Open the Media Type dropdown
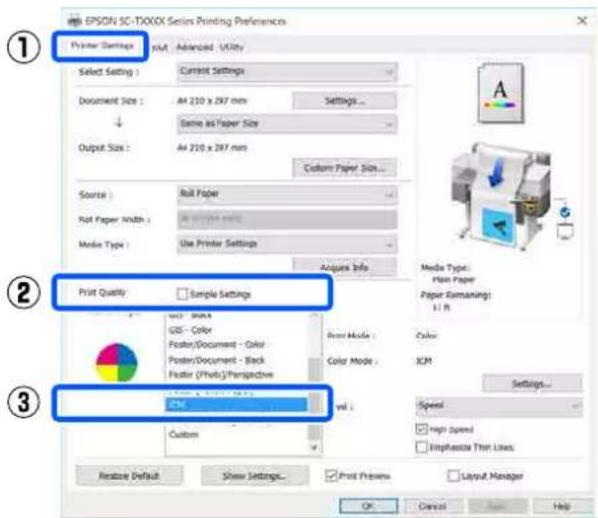This screenshot has height=518, width=598. (287, 244)
